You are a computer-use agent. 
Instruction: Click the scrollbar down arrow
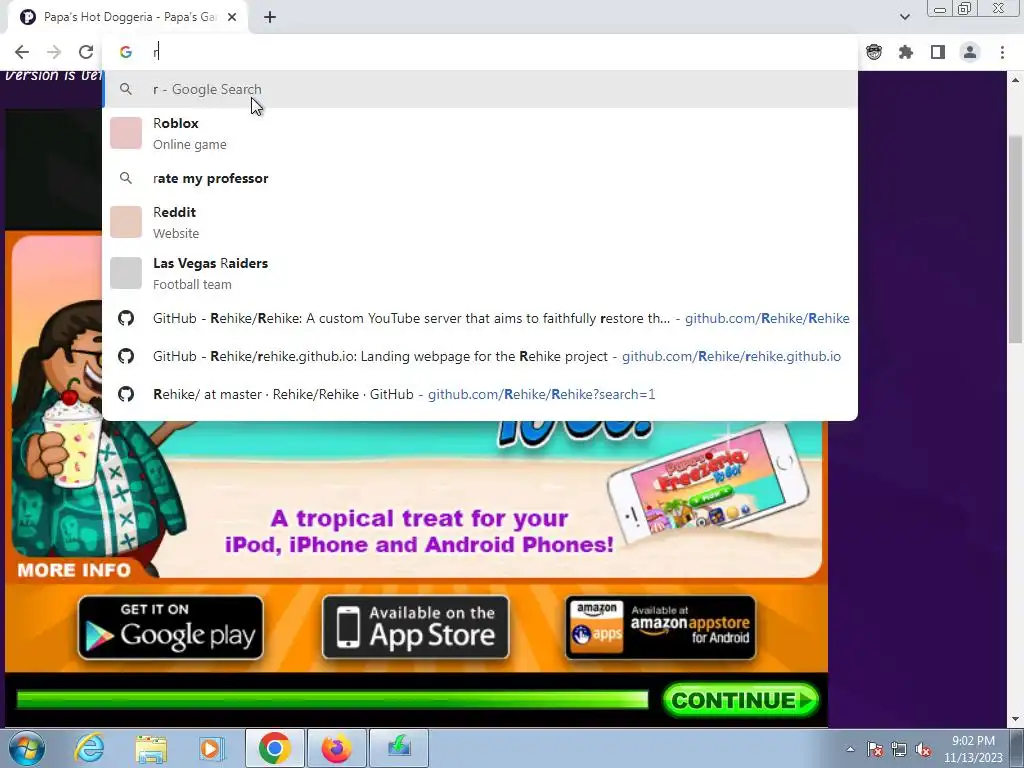pos(1015,720)
